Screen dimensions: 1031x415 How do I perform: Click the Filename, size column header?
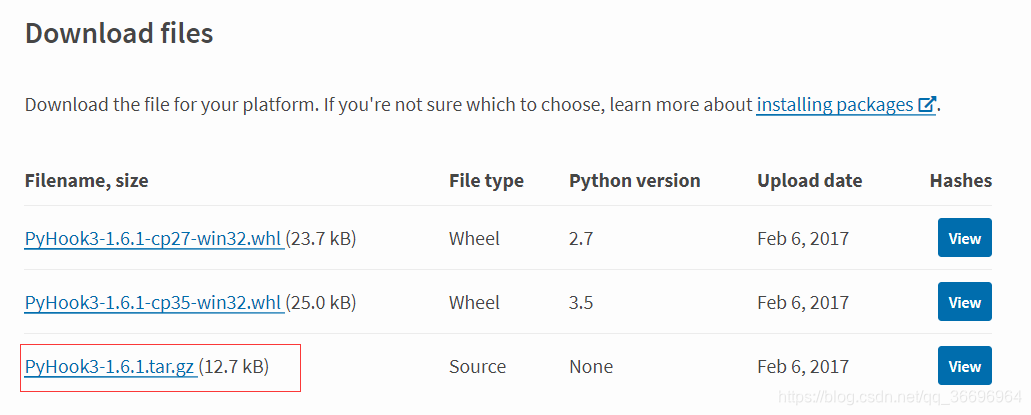pyautogui.click(x=86, y=180)
